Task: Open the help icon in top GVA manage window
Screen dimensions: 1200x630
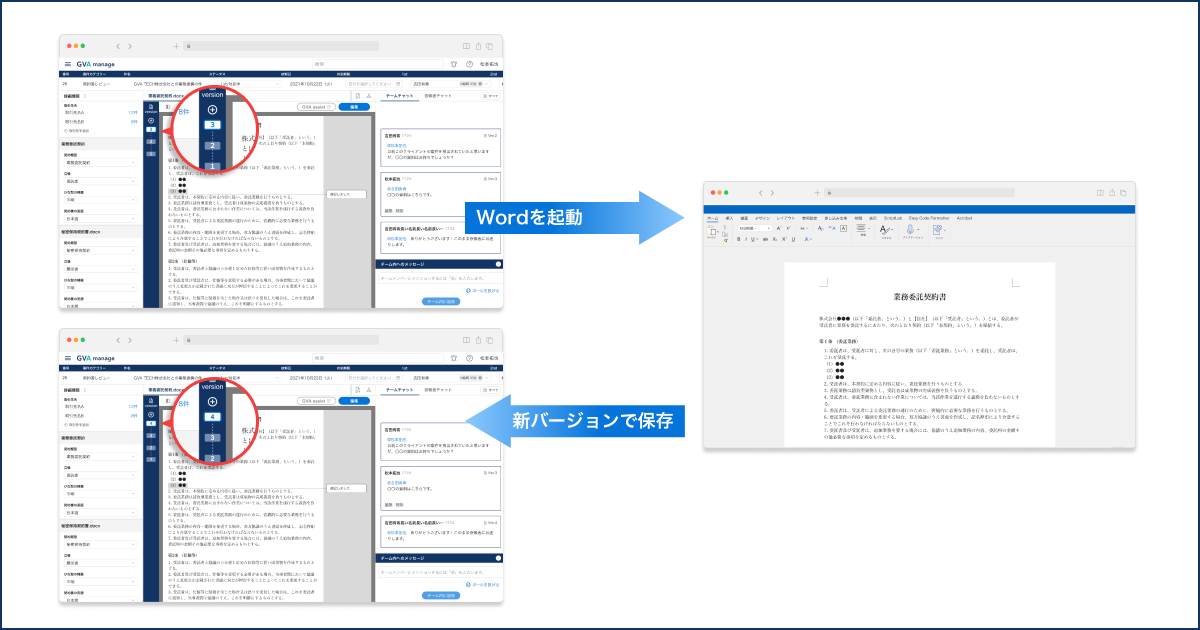Action: click(x=469, y=64)
